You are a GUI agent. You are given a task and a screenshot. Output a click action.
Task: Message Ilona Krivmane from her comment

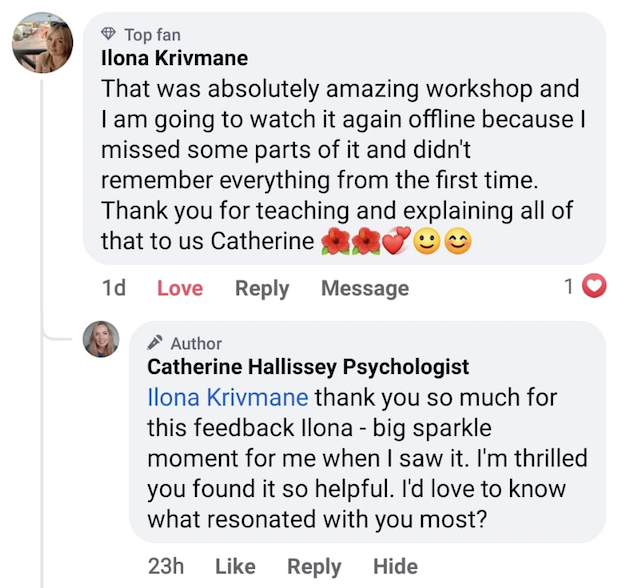click(364, 288)
